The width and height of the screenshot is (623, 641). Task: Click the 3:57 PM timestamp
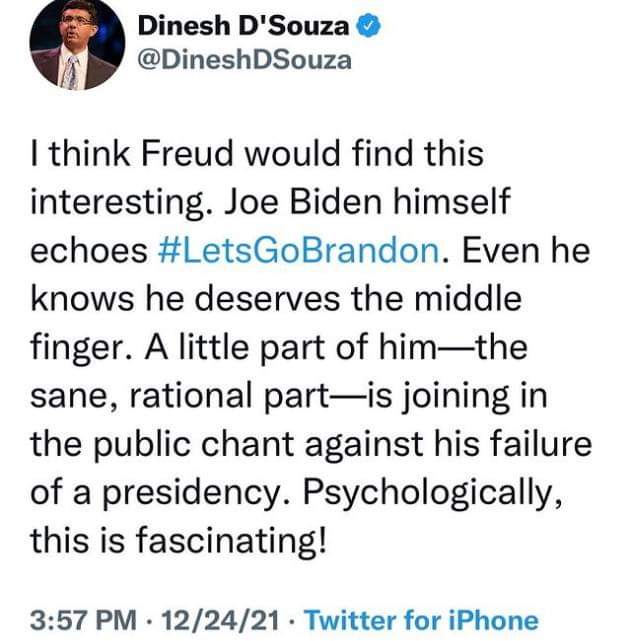point(83,620)
